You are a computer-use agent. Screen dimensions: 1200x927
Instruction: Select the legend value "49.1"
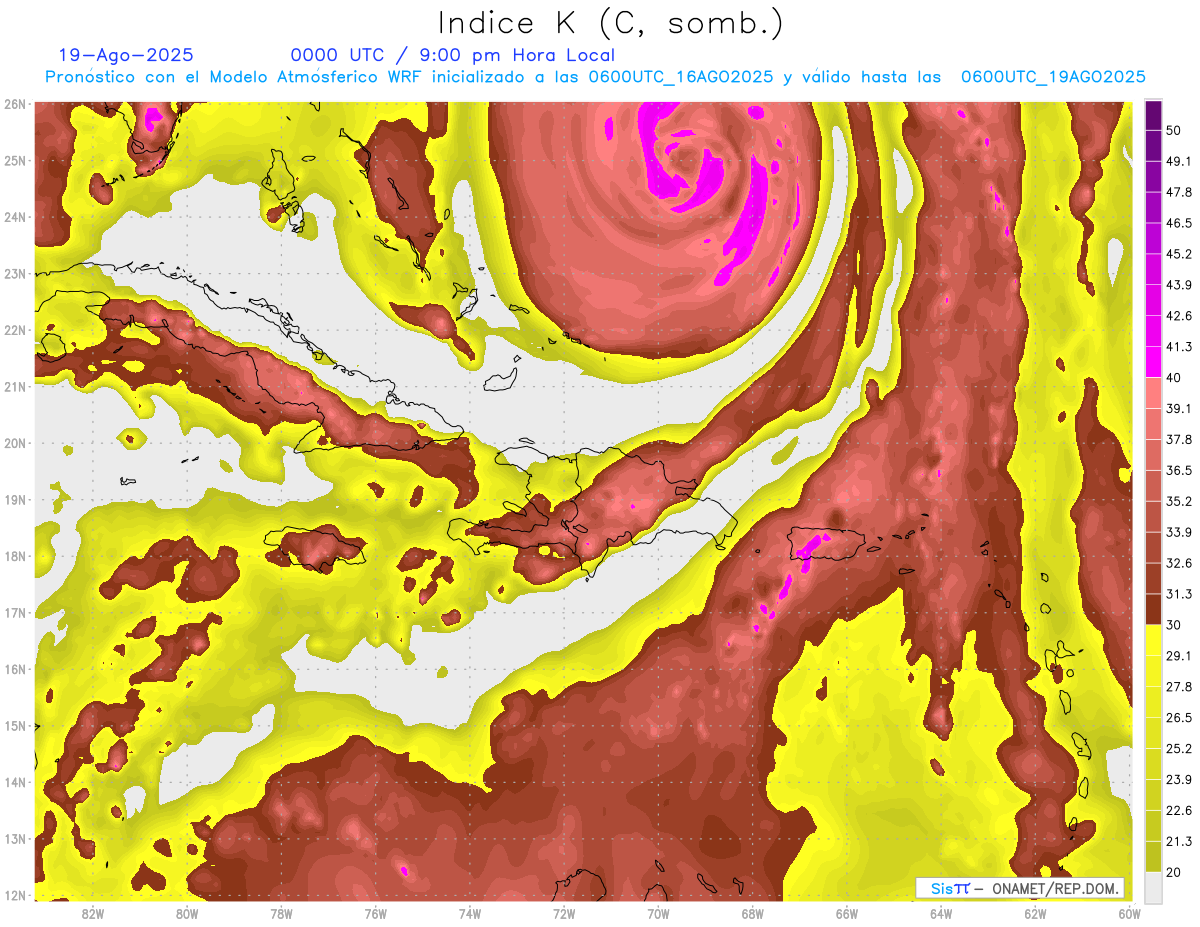point(1179,161)
